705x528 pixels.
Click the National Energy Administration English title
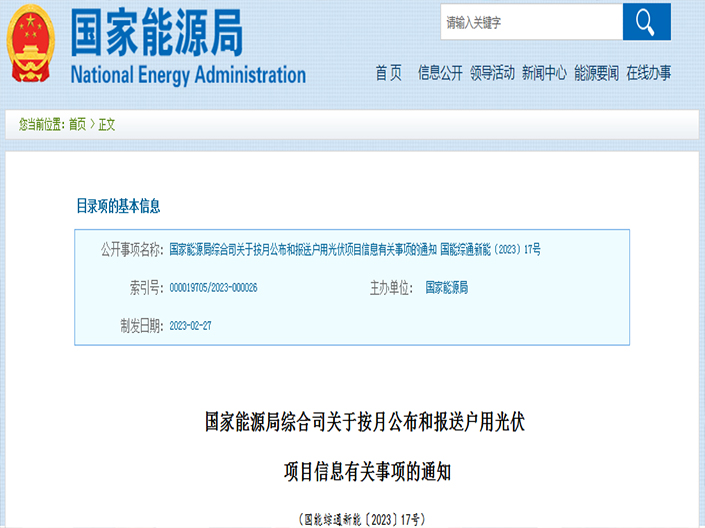pos(188,75)
